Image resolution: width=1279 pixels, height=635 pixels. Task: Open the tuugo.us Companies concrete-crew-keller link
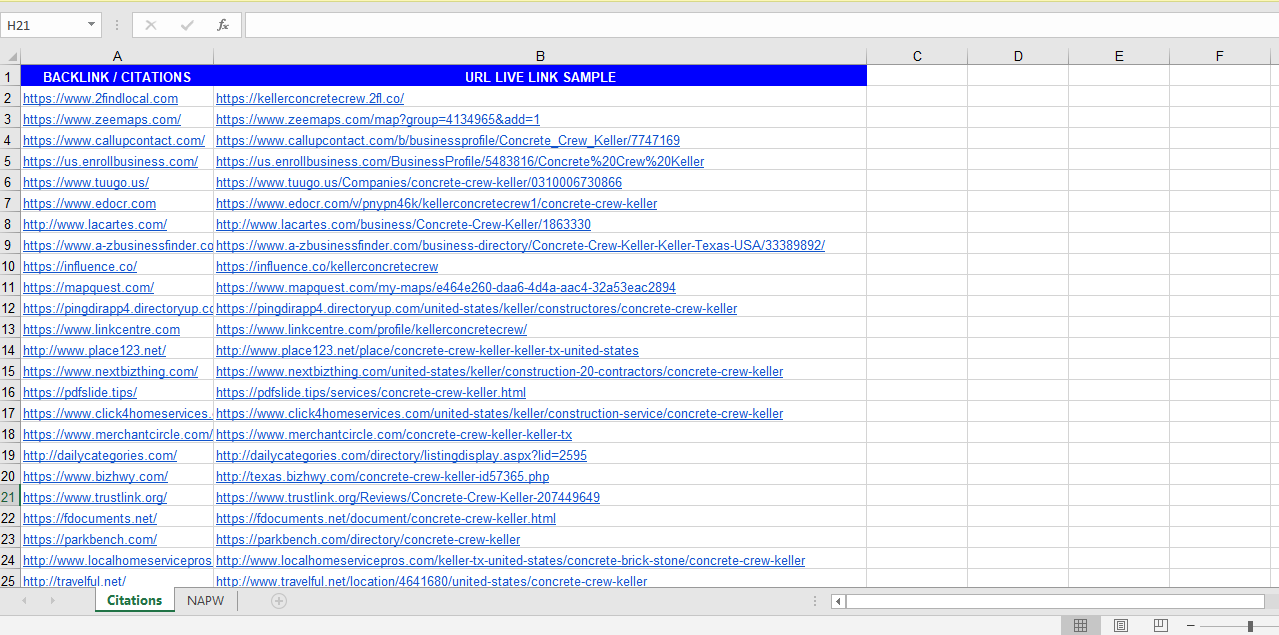pyautogui.click(x=419, y=182)
